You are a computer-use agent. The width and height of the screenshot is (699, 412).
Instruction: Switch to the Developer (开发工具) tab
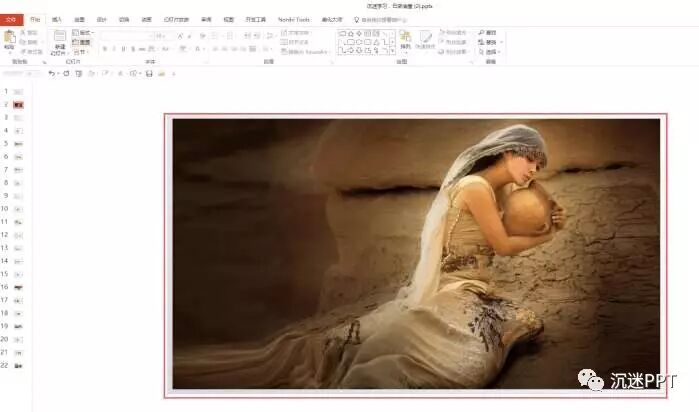point(255,20)
